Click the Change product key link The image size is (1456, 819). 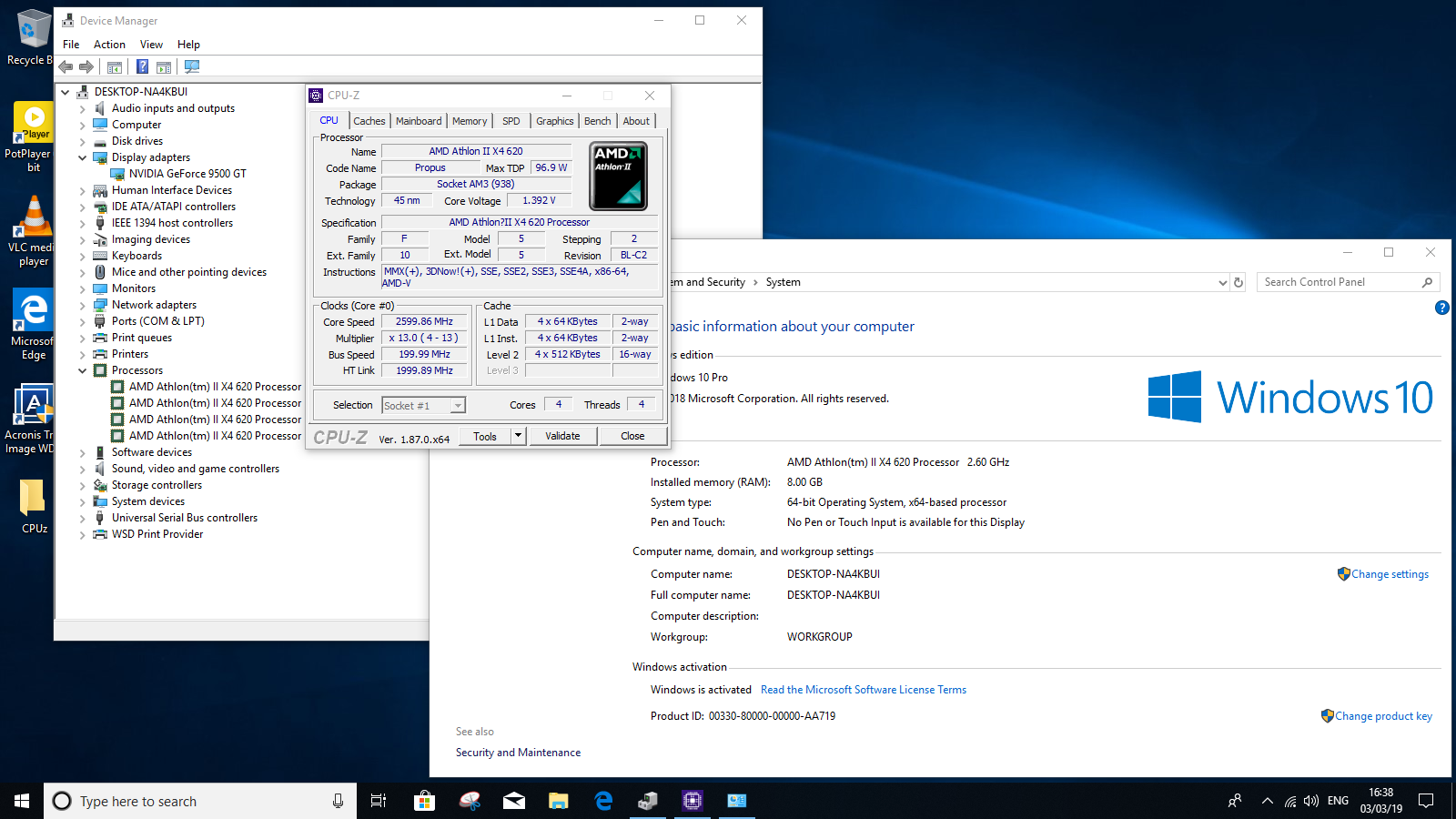1382,716
